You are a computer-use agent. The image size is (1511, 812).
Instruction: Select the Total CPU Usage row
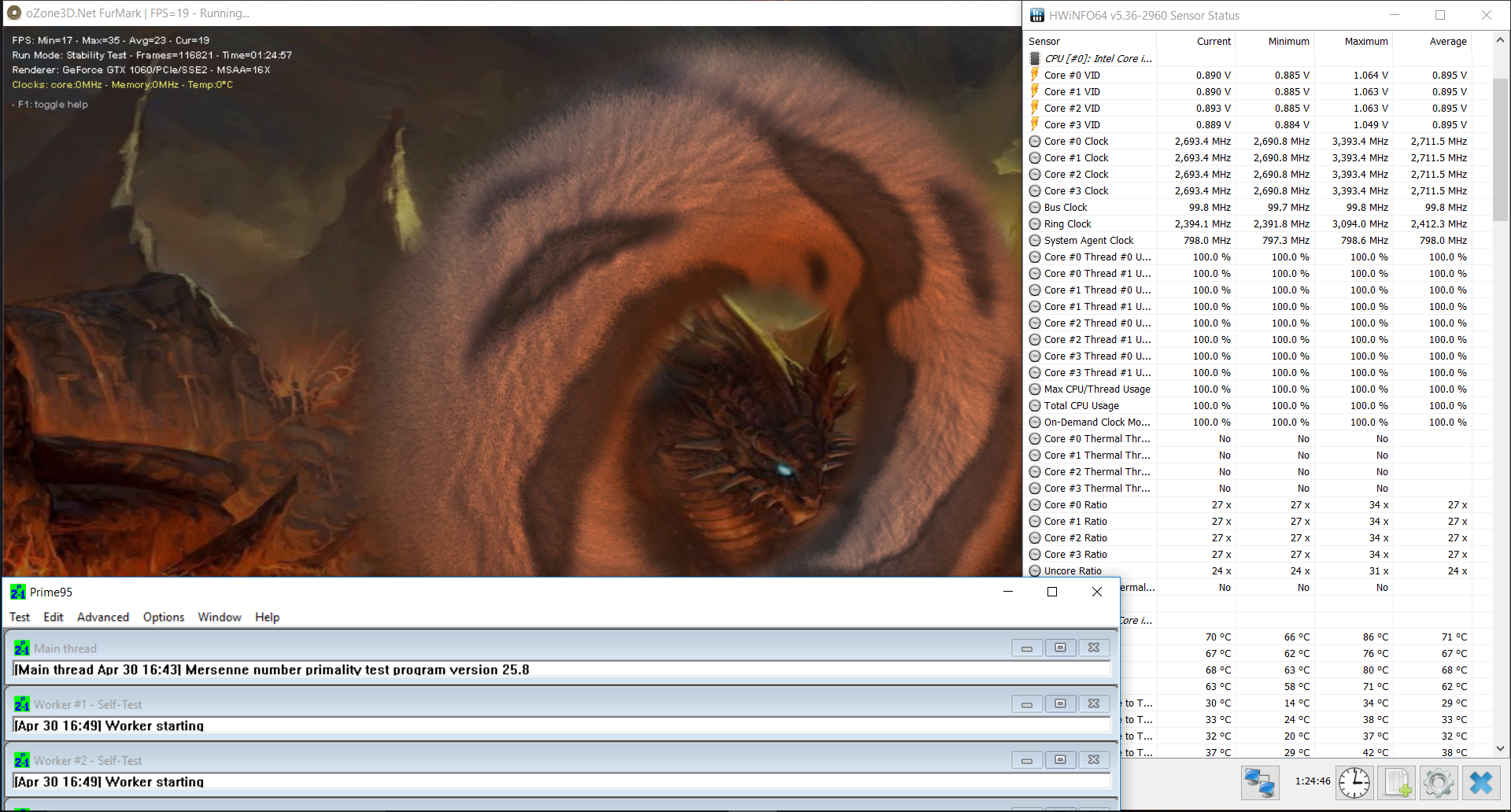(x=1258, y=405)
